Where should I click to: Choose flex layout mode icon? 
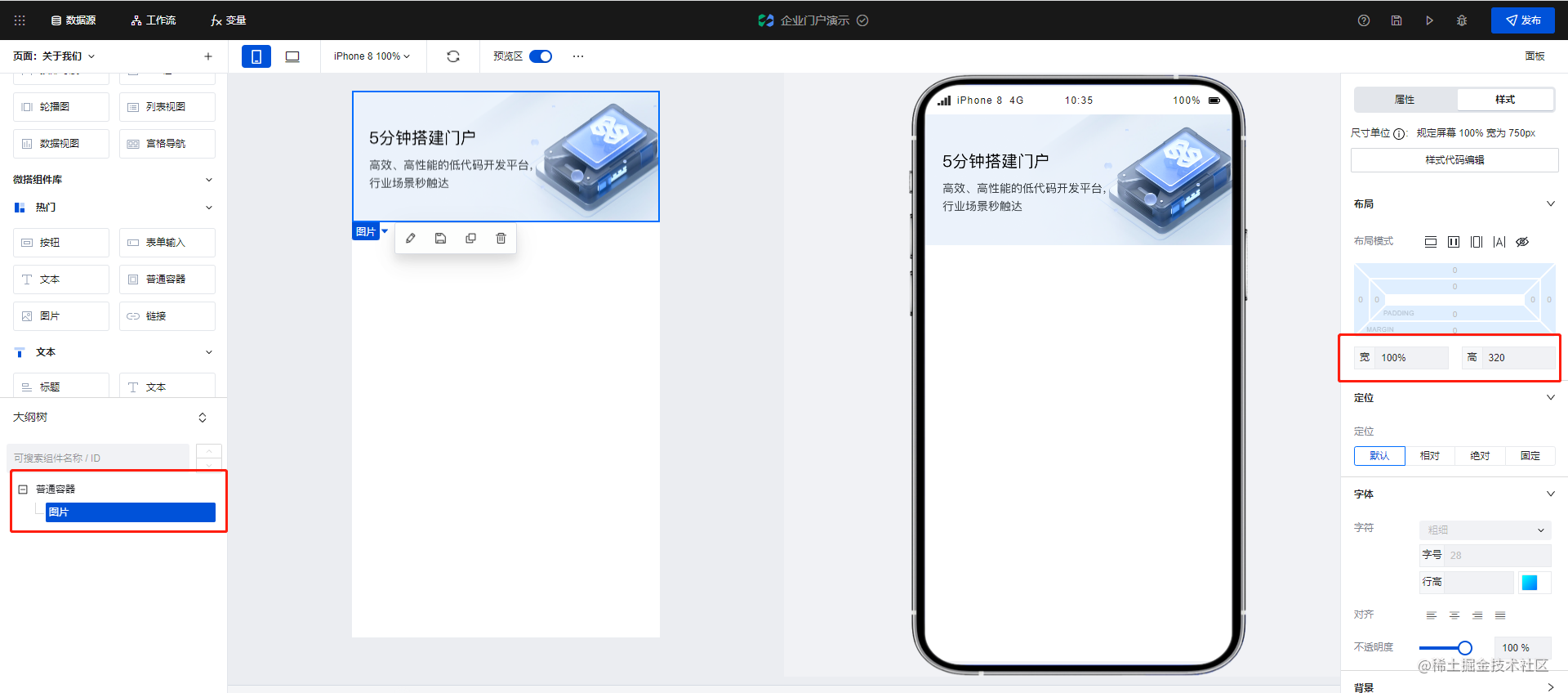tap(1454, 242)
